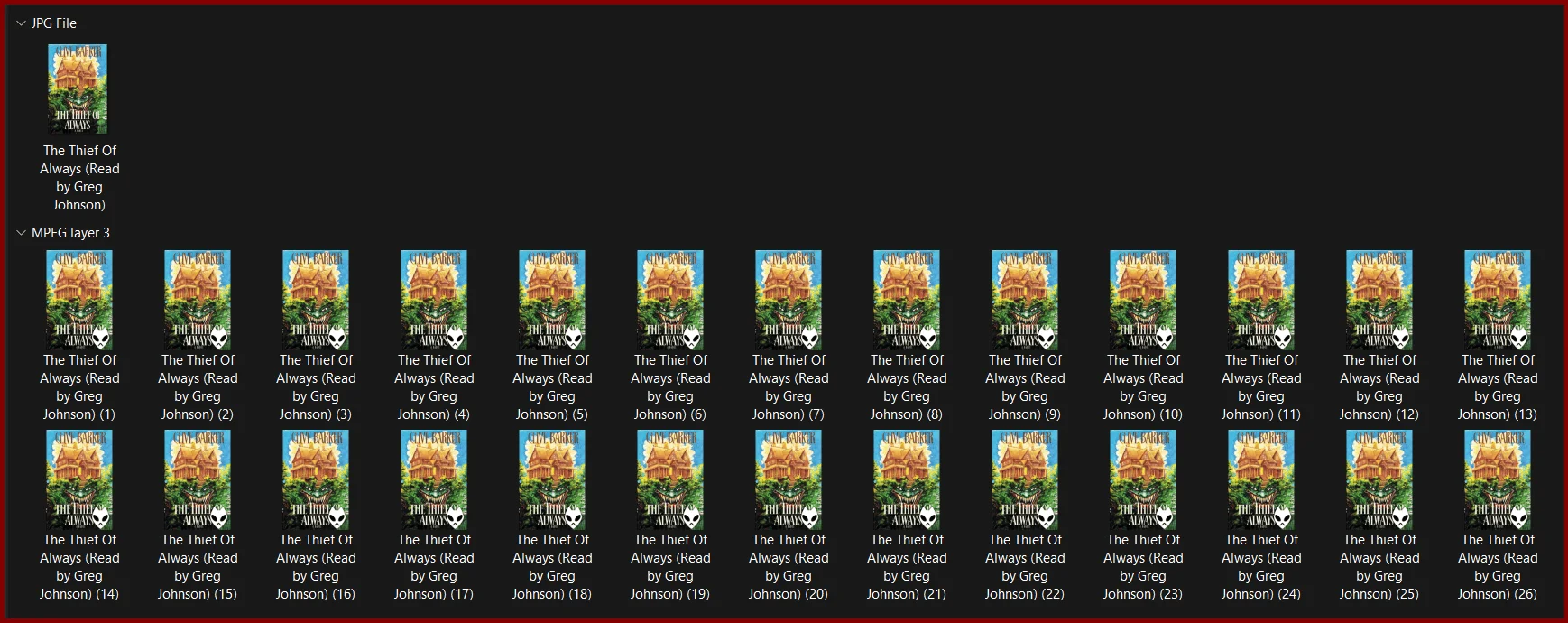Click file name text ending 'Johnson) (16)'
This screenshot has height=623, width=1568.
(316, 567)
